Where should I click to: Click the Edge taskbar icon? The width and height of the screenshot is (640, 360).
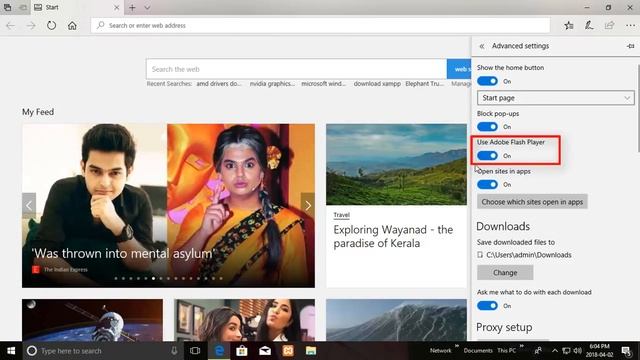(219, 351)
